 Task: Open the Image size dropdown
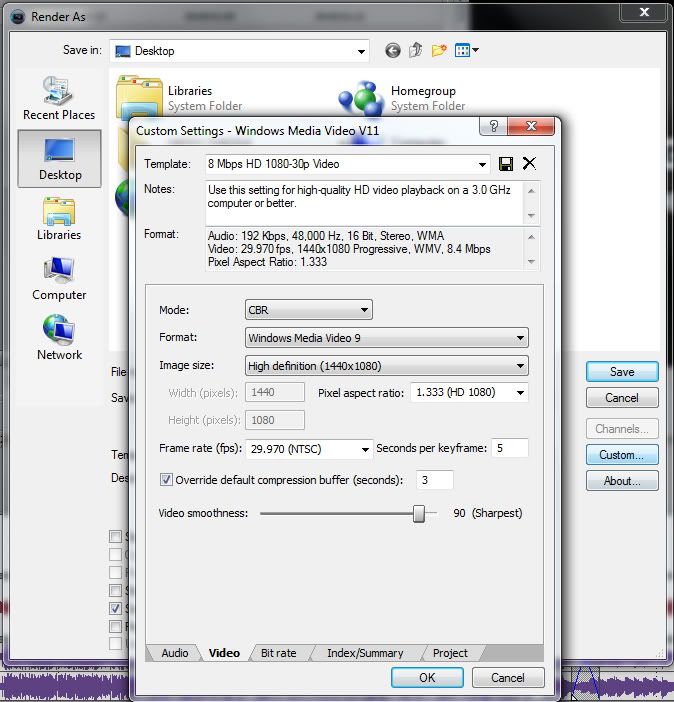coord(387,366)
